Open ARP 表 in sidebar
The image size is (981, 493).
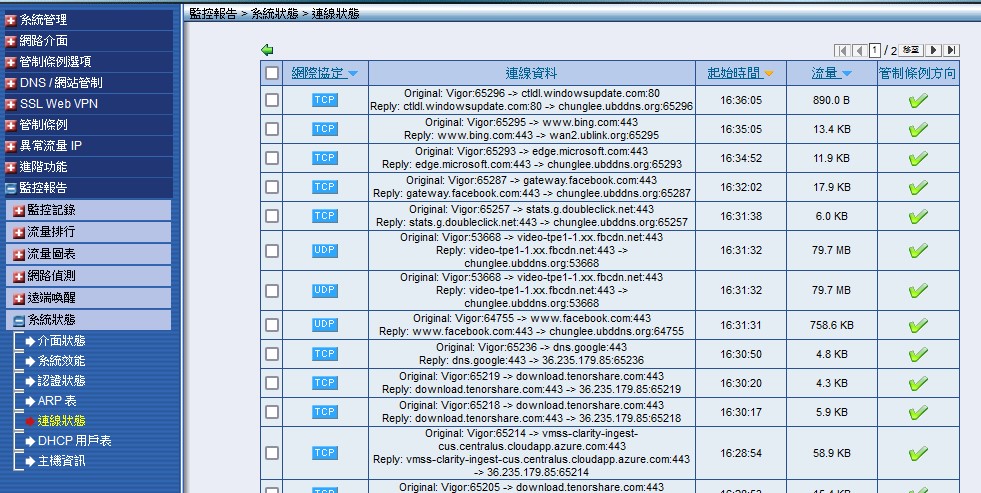coord(57,401)
